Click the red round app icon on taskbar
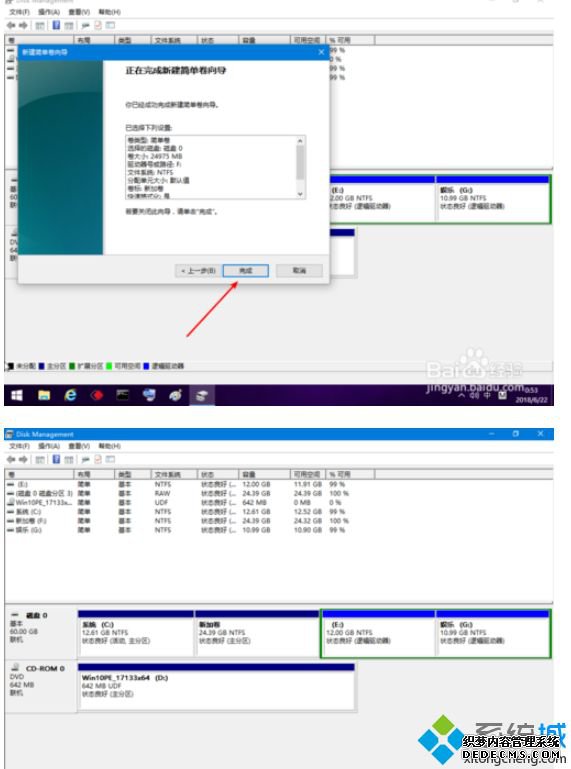Screen dimensions: 571x769 (x=97, y=395)
